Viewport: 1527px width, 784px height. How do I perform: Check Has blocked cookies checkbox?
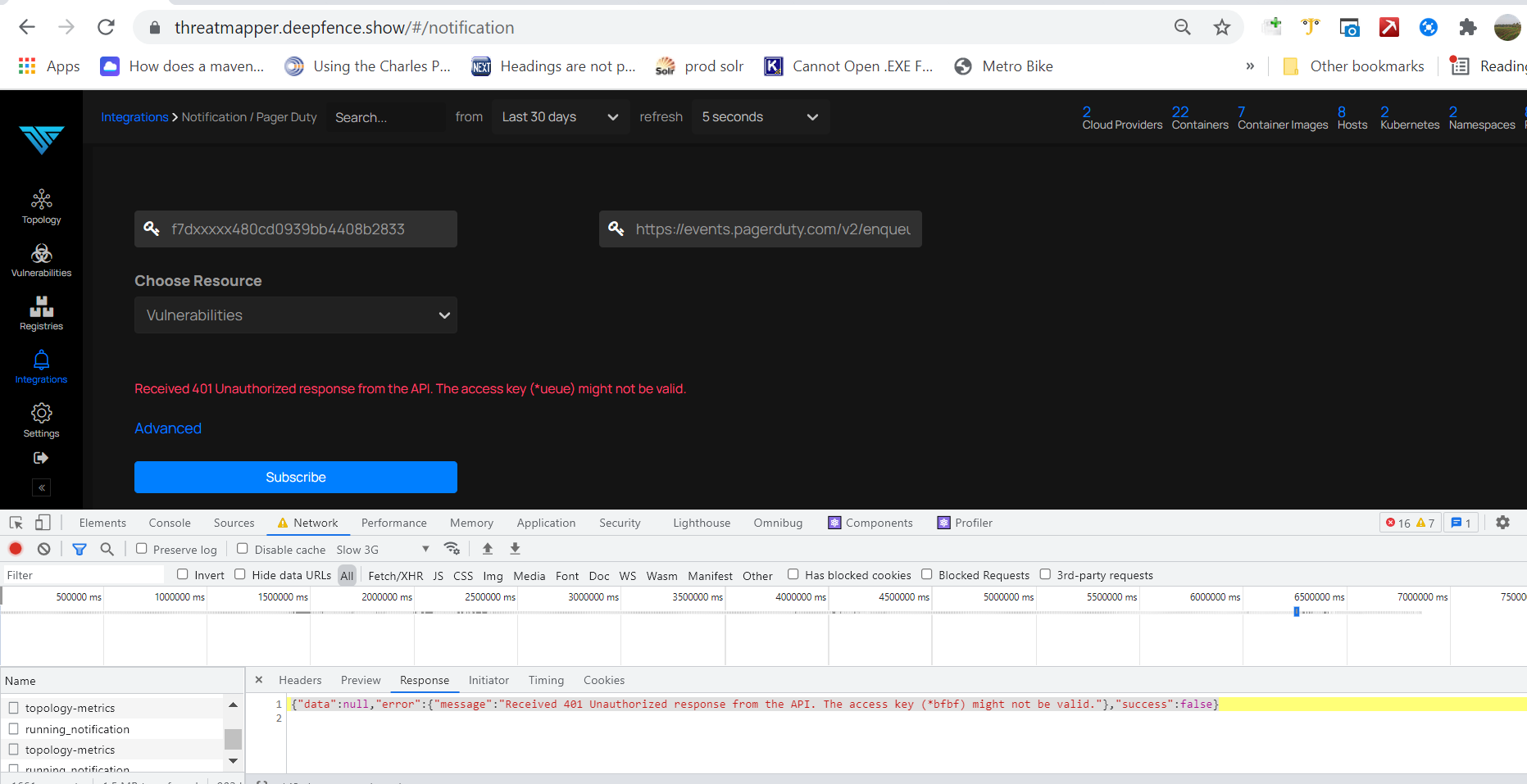pos(793,574)
